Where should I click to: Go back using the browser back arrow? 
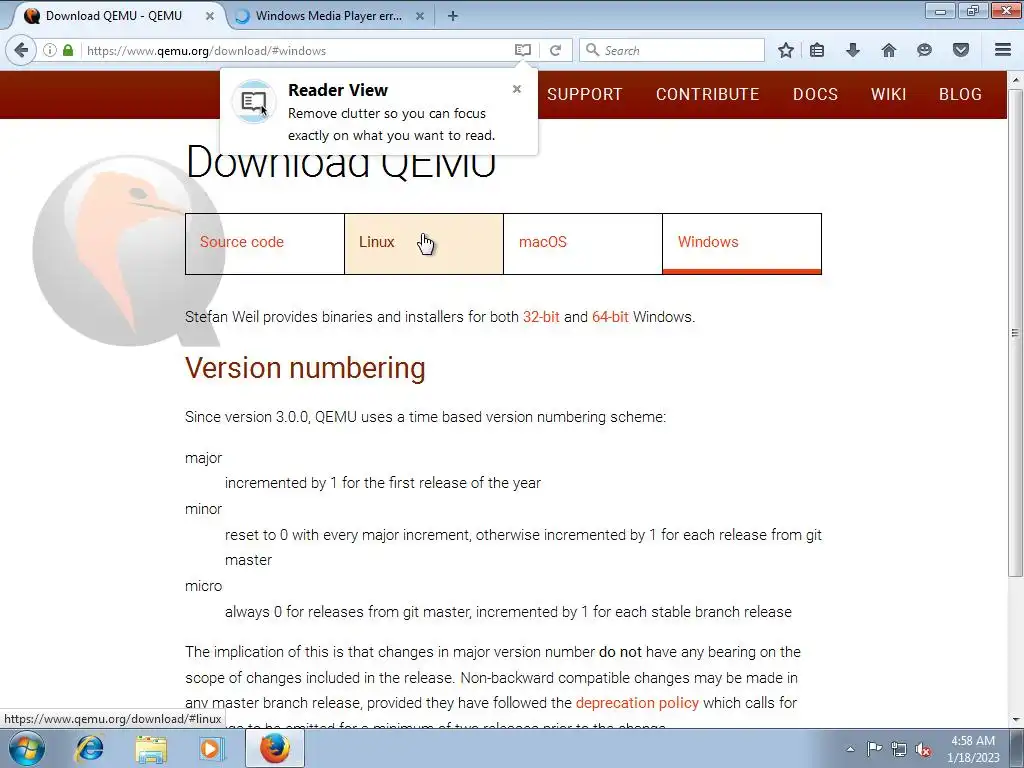pos(21,50)
